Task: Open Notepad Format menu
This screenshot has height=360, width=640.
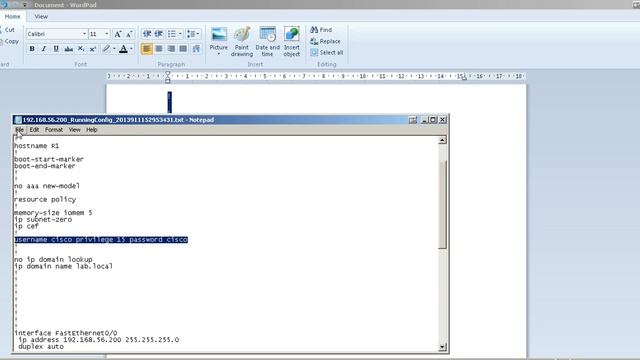Action: (54, 130)
